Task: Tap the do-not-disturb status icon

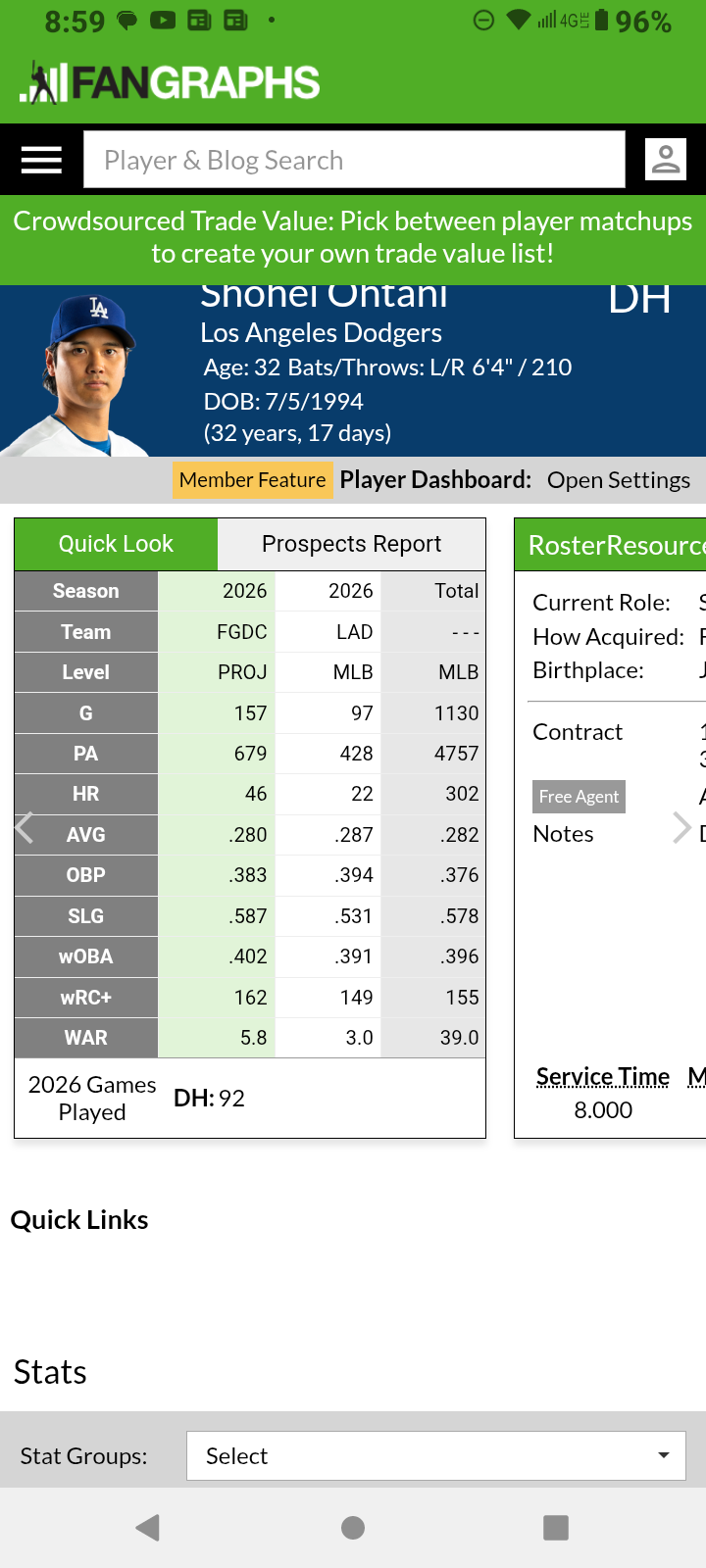Action: 483,21
